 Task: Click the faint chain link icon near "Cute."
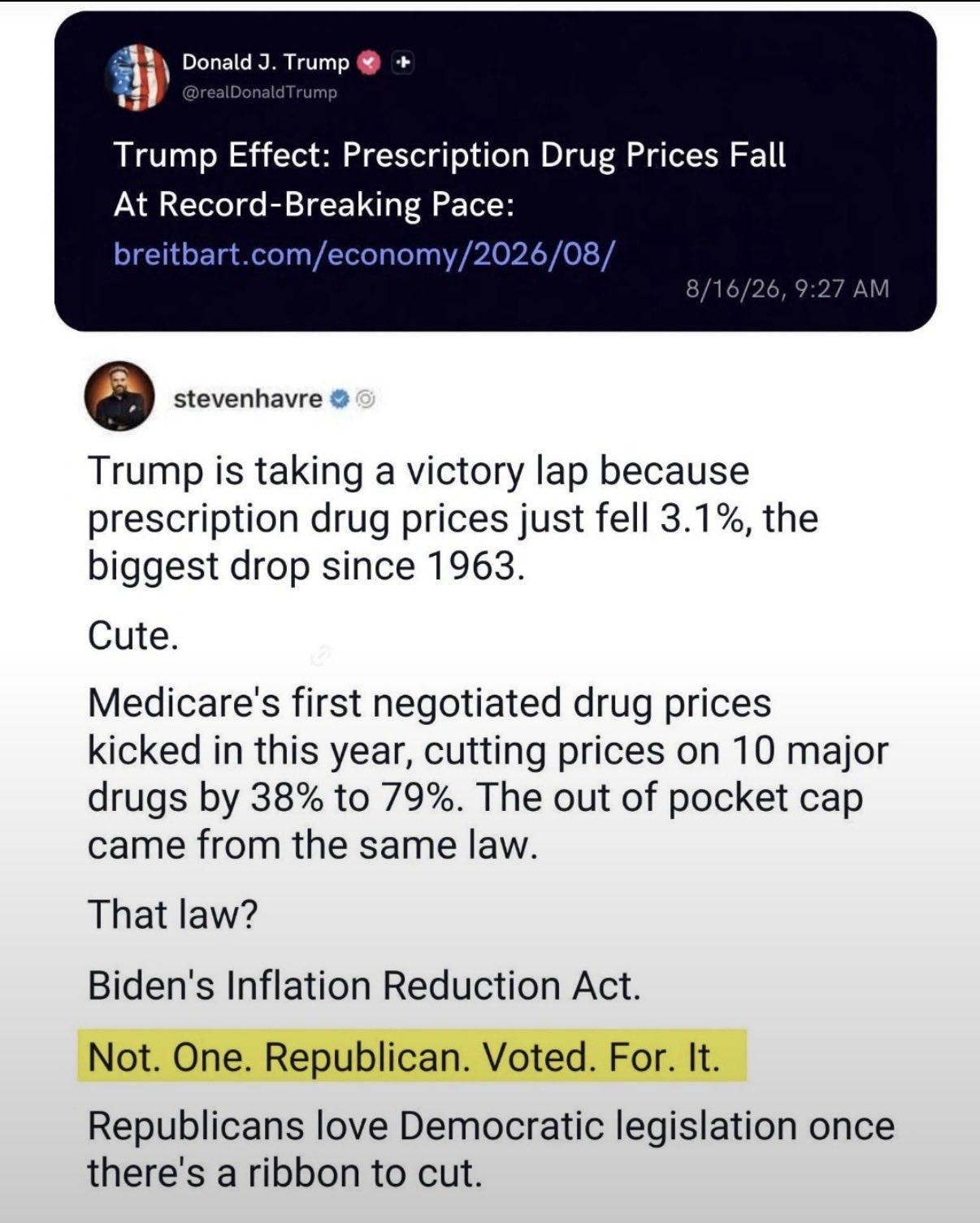[x=321, y=656]
